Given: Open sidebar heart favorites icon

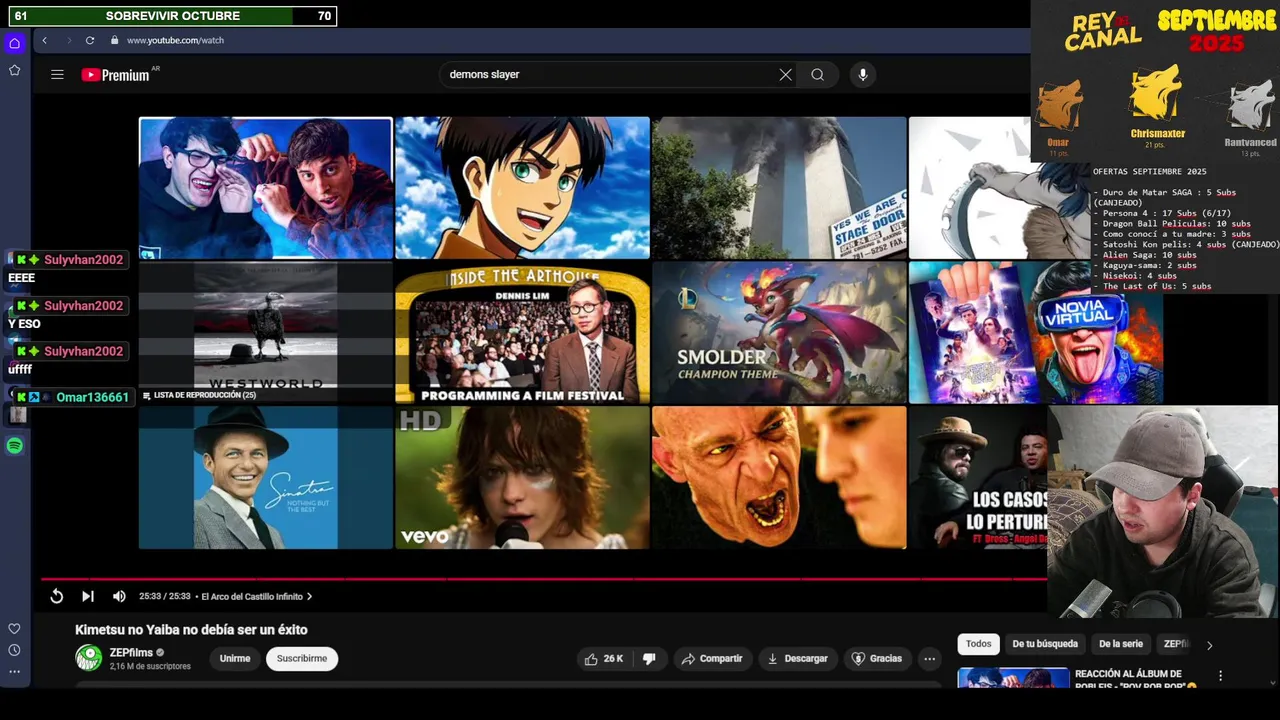Looking at the screenshot, I should pos(14,629).
